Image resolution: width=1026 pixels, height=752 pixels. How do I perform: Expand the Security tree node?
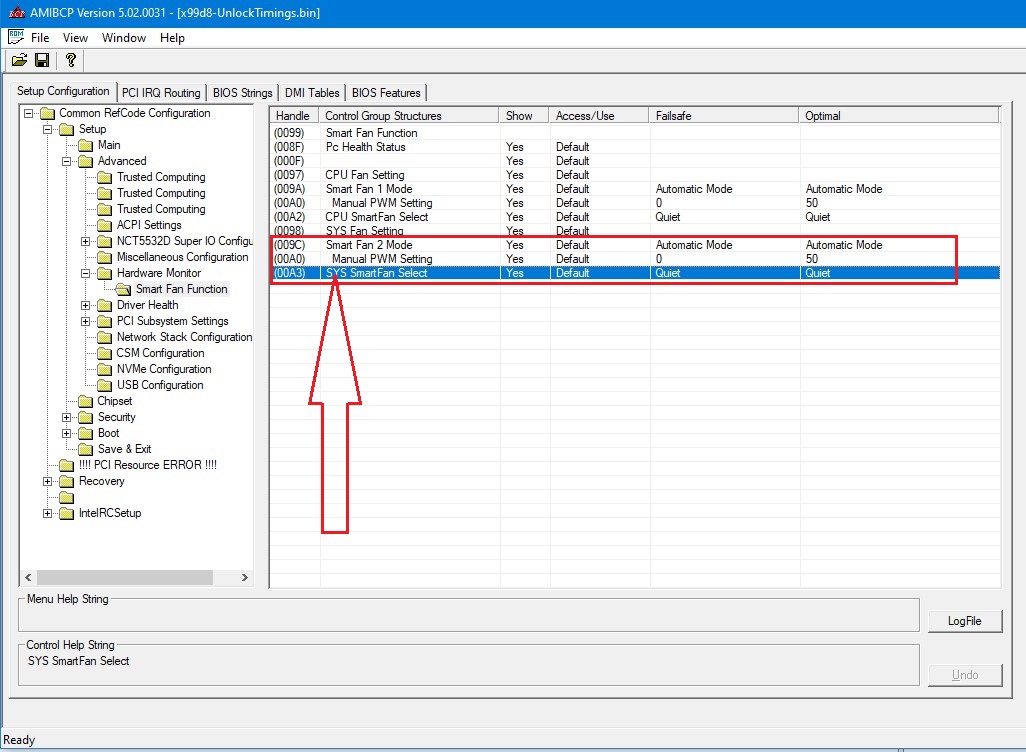pos(66,418)
